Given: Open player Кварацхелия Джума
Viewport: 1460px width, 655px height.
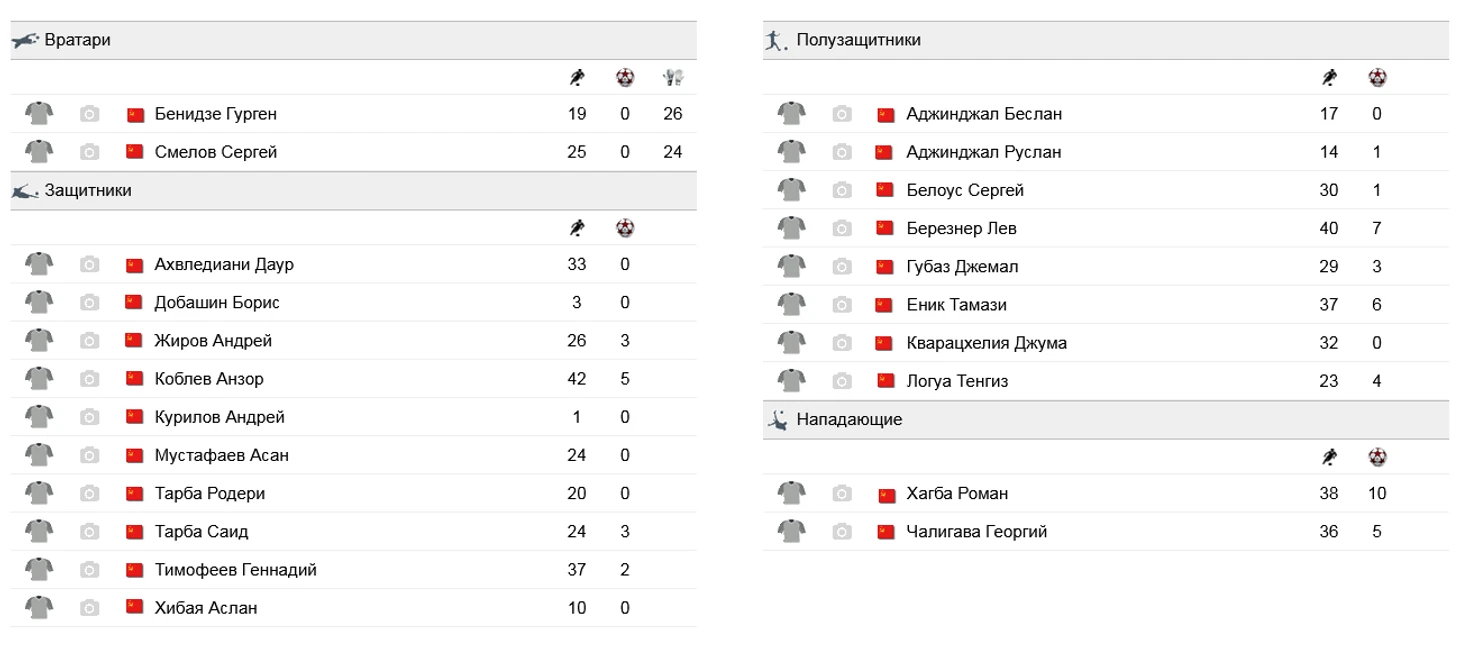Looking at the screenshot, I should click(x=987, y=343).
